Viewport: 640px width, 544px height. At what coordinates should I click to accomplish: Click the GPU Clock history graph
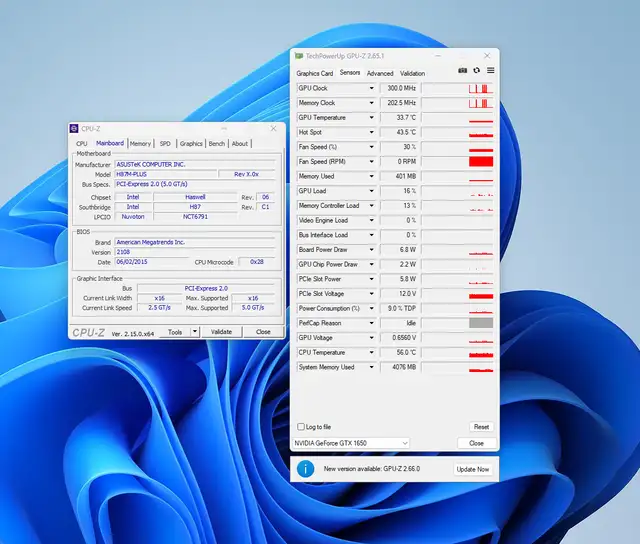tap(458, 88)
